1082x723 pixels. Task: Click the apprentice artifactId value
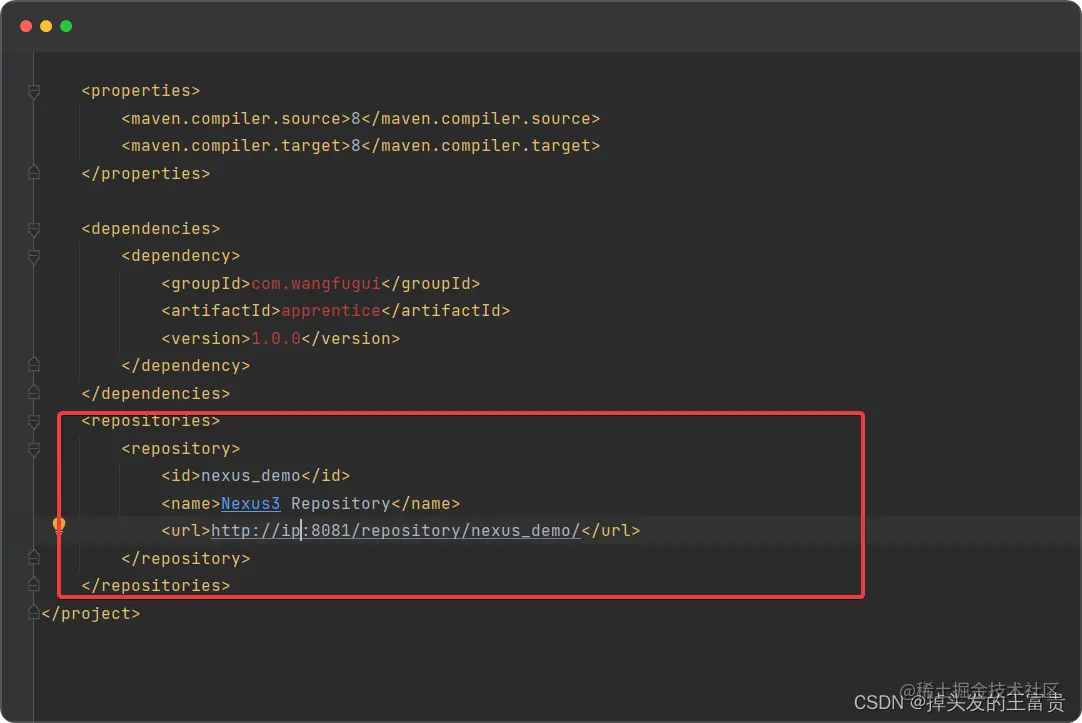[x=331, y=311]
